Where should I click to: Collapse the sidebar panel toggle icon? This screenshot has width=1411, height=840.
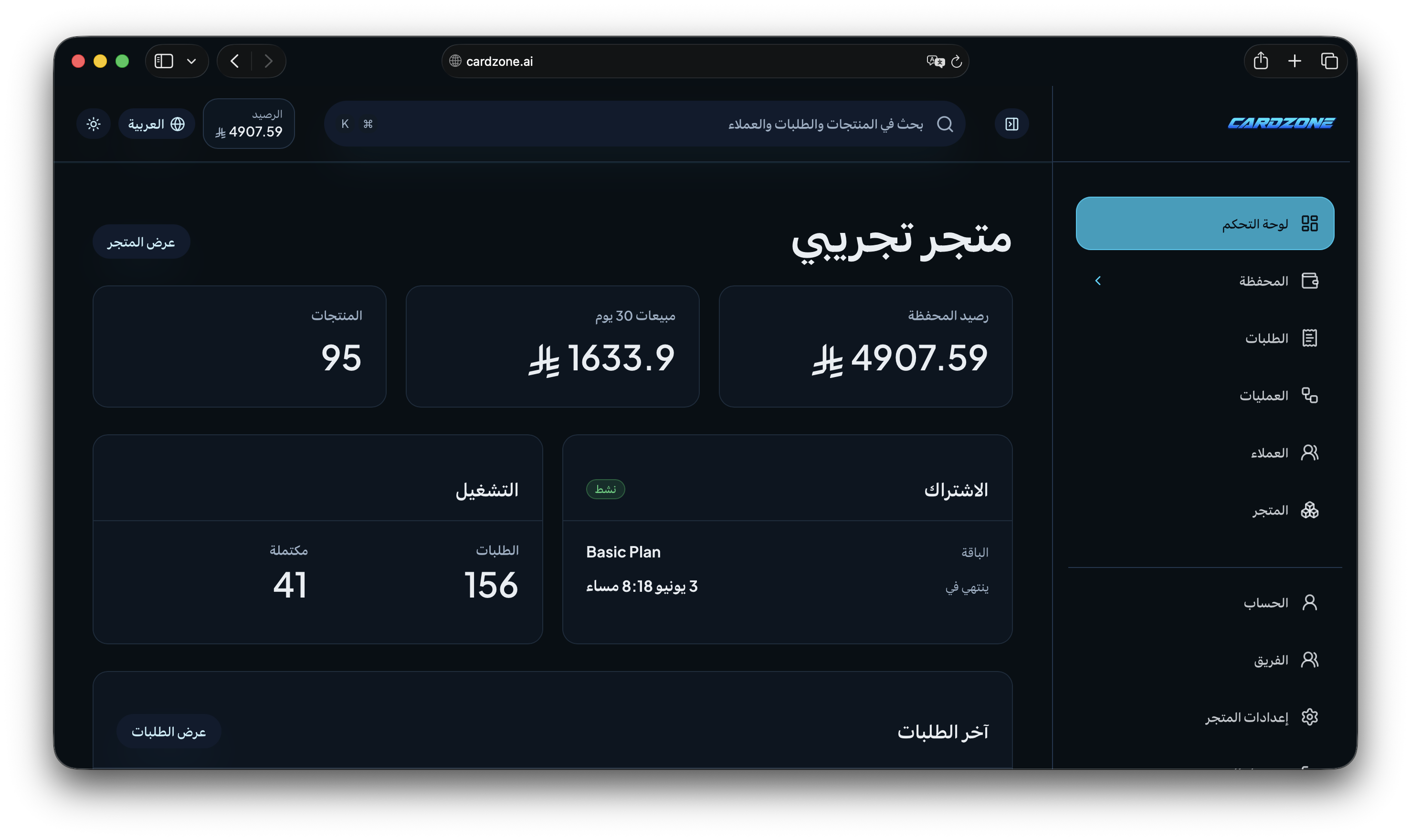(1011, 124)
